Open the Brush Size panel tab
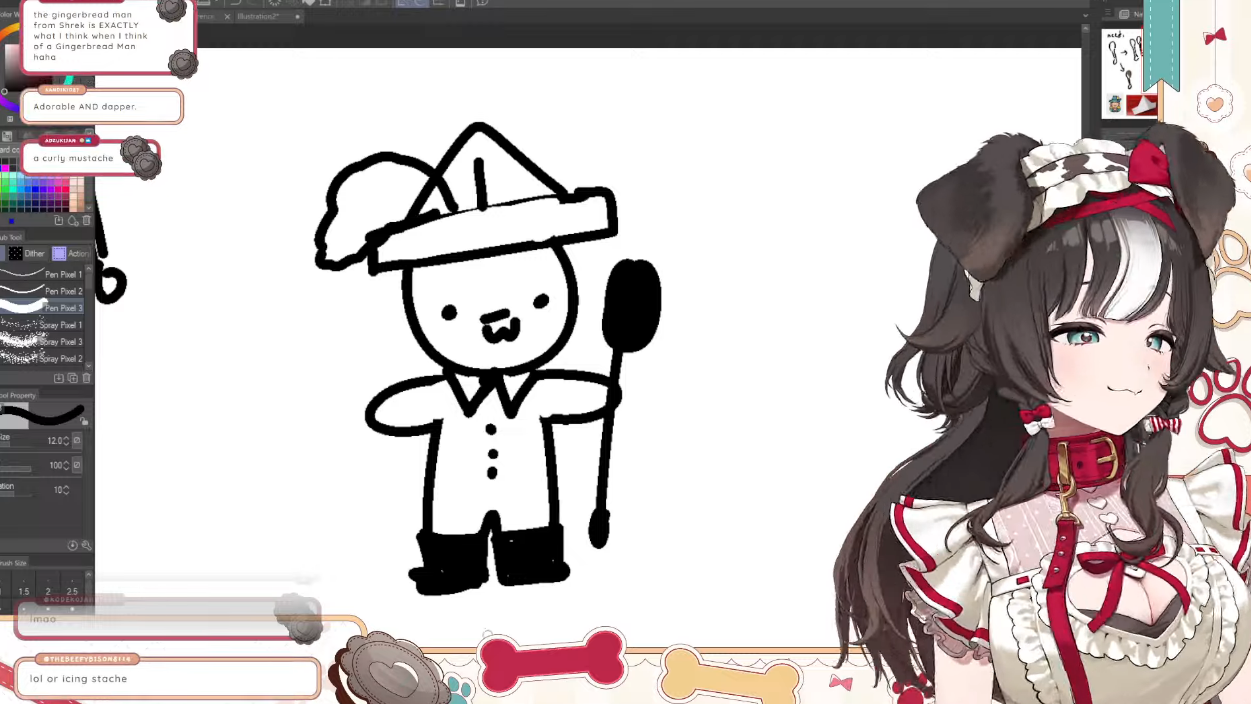This screenshot has width=1251, height=704. tap(14, 563)
